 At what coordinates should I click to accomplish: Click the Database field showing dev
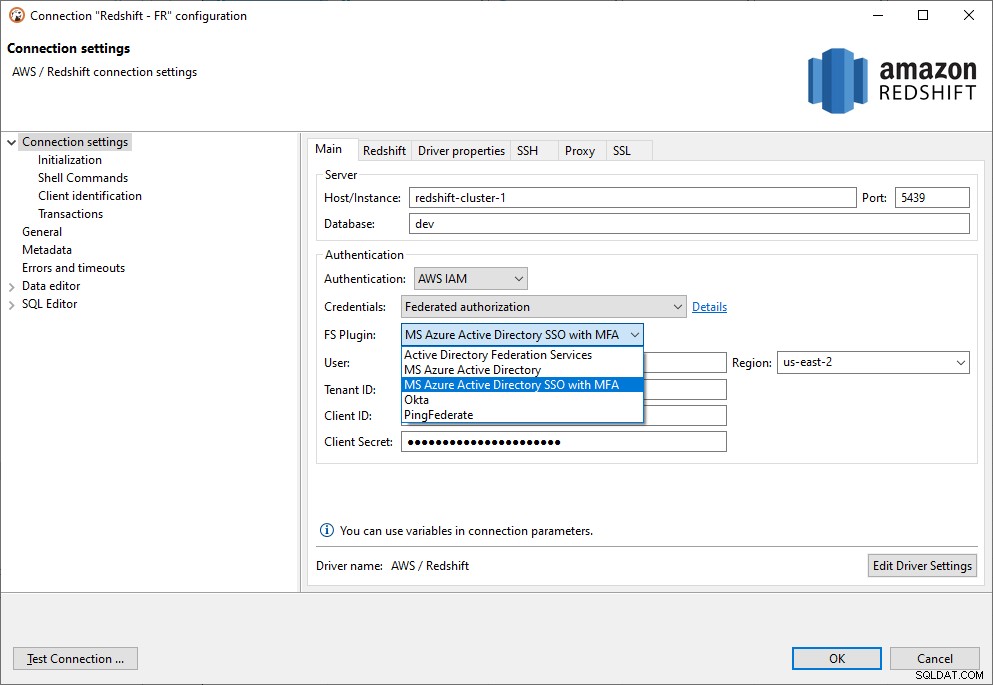689,224
